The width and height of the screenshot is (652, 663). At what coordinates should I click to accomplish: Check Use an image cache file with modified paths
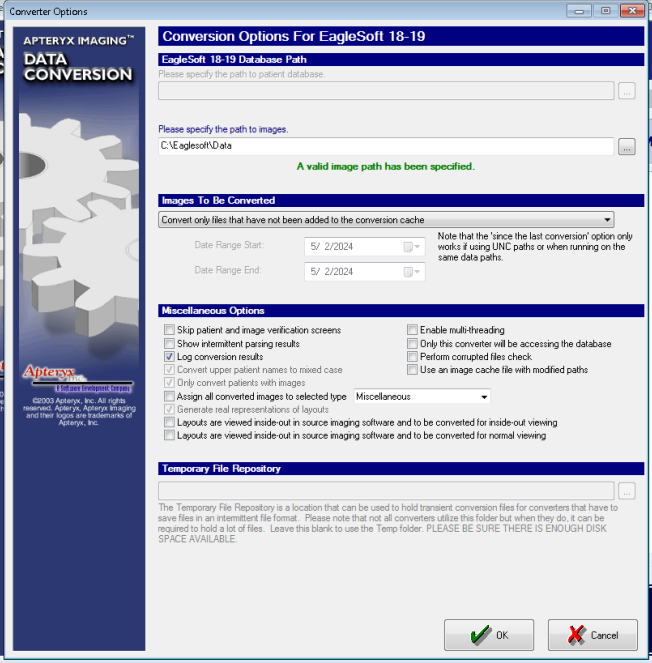pyautogui.click(x=412, y=370)
